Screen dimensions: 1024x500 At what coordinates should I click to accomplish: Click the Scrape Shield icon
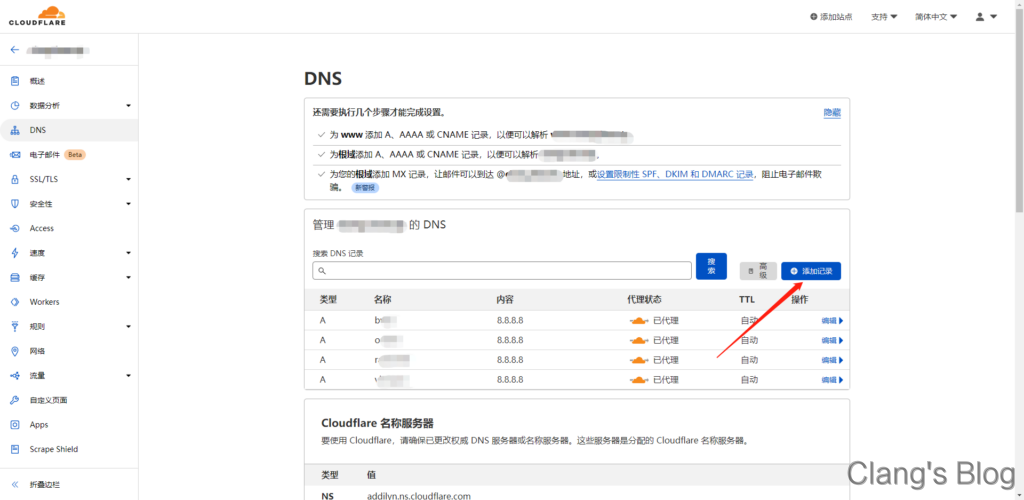pyautogui.click(x=15, y=449)
